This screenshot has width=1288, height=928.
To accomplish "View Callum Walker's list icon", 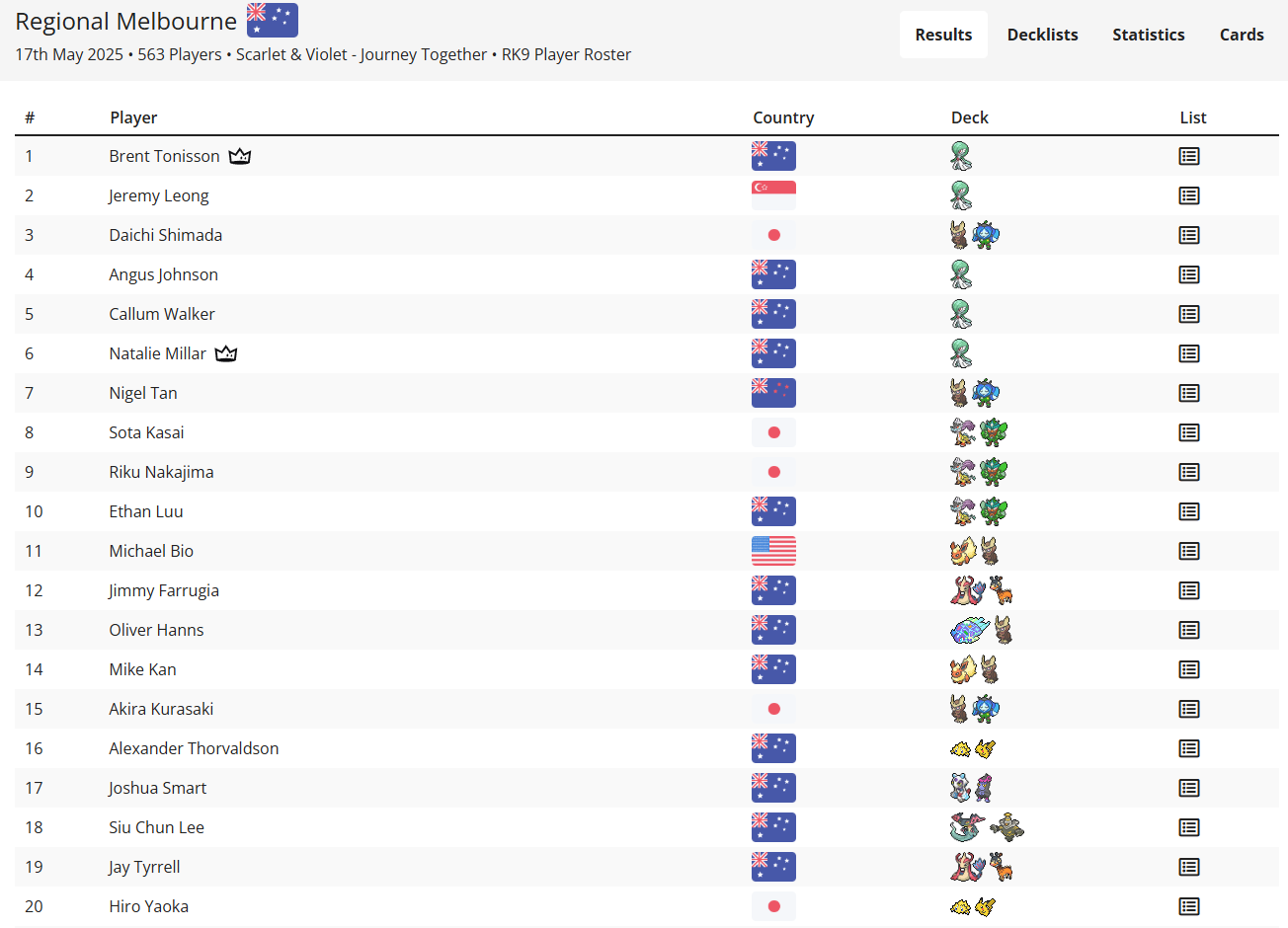I will tap(1189, 314).
